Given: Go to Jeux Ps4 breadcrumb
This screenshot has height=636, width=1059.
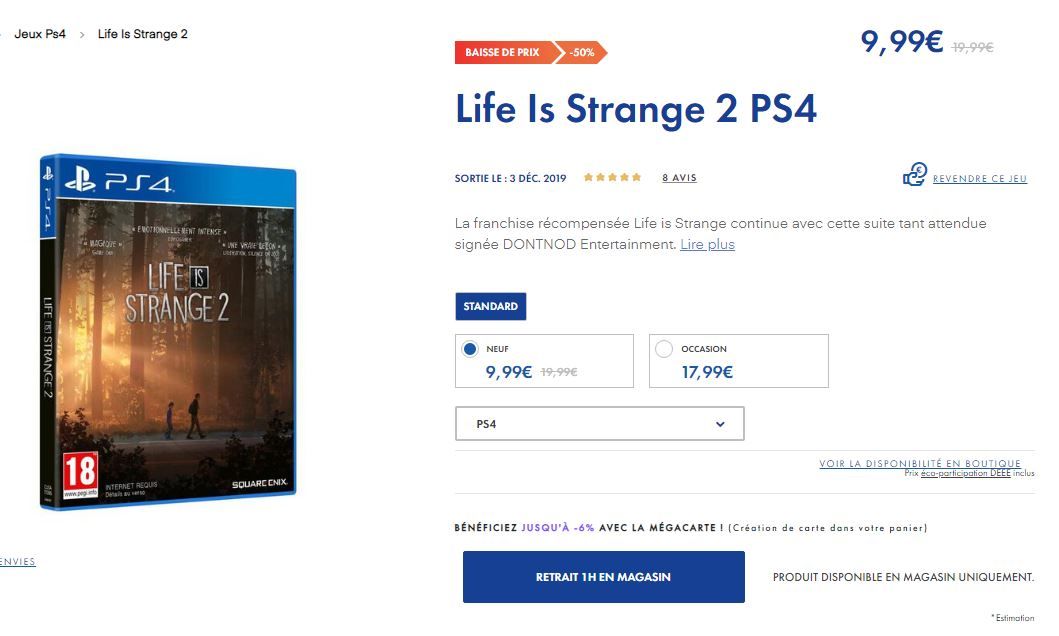Looking at the screenshot, I should click(x=40, y=34).
